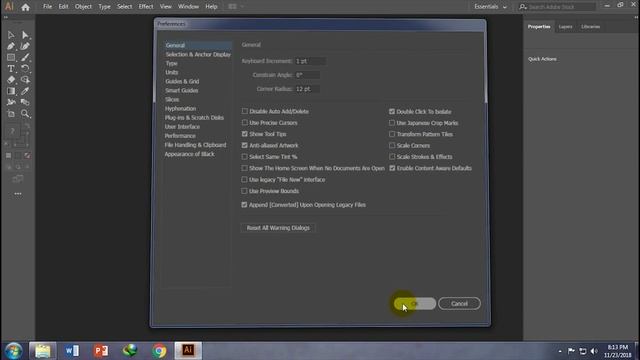The width and height of the screenshot is (640, 360).
Task: Click the Constrain Angle field
Action: click(x=307, y=75)
